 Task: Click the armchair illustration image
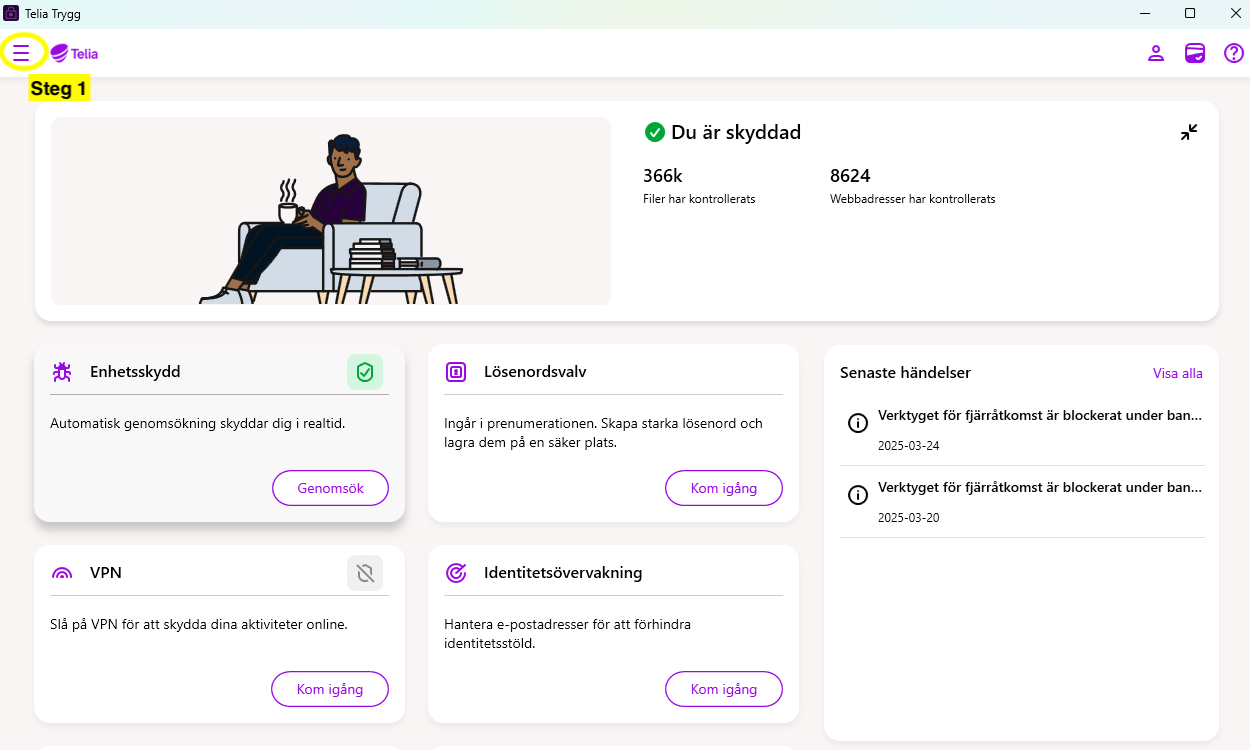coord(331,211)
